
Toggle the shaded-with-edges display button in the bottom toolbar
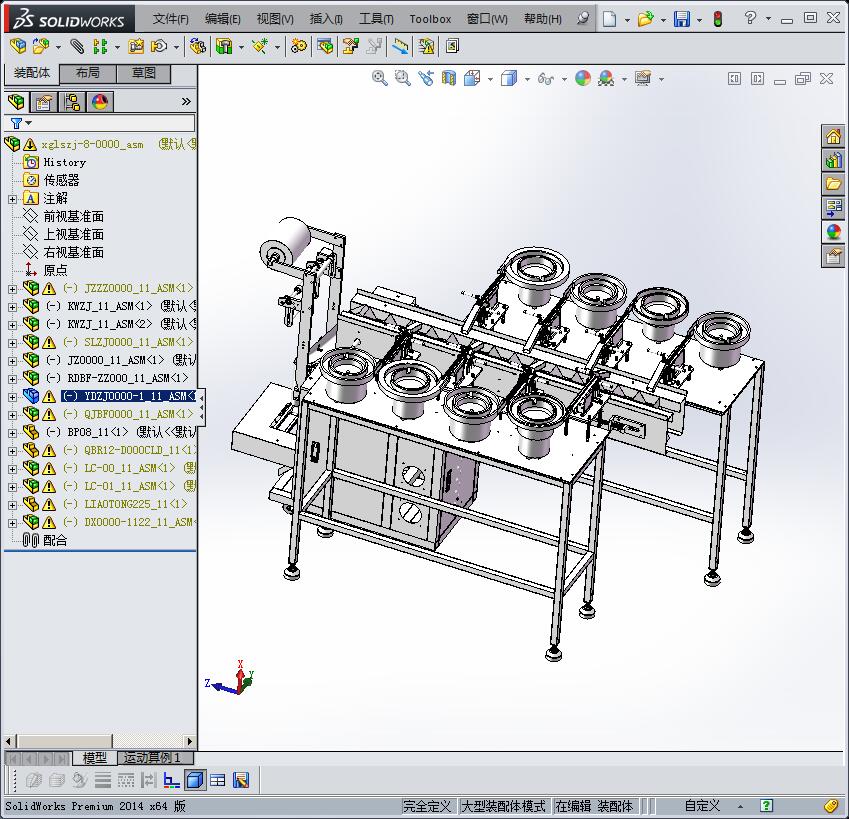point(195,780)
